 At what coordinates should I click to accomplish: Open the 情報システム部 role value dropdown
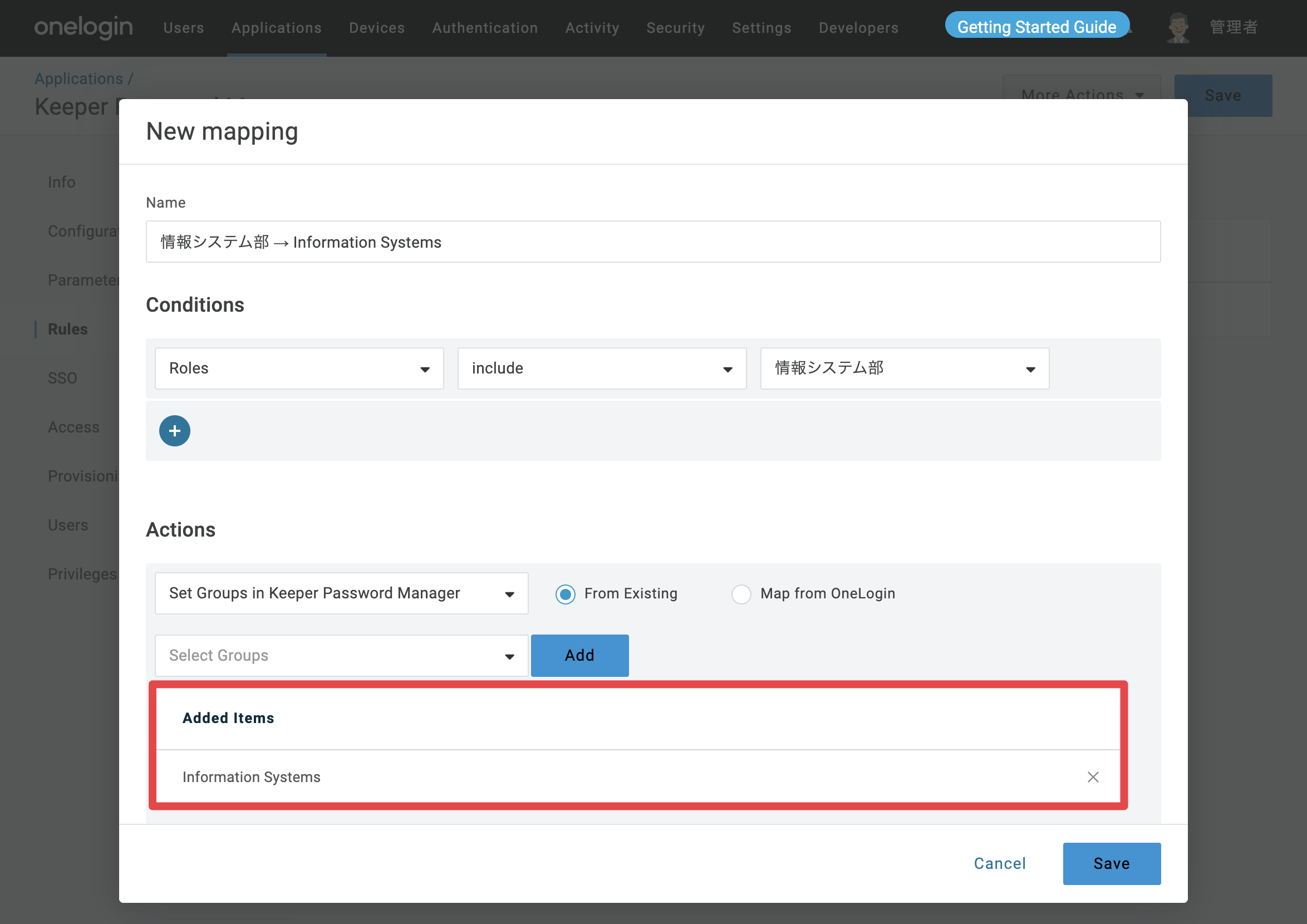(x=905, y=368)
